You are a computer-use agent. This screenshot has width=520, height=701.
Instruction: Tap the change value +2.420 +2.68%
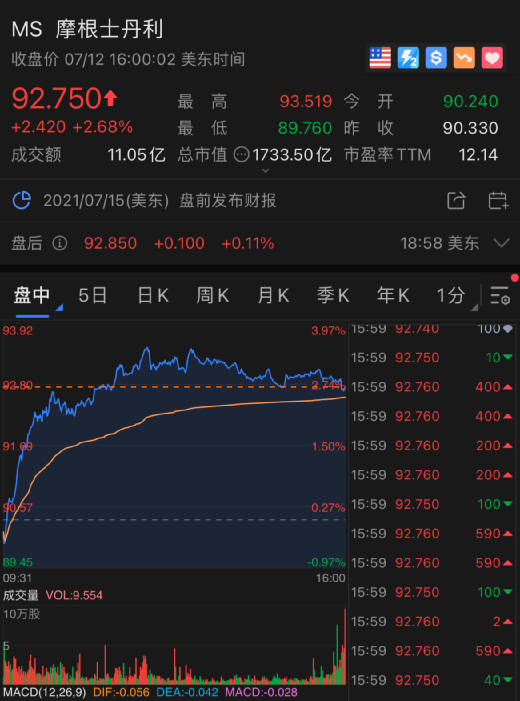(72, 127)
